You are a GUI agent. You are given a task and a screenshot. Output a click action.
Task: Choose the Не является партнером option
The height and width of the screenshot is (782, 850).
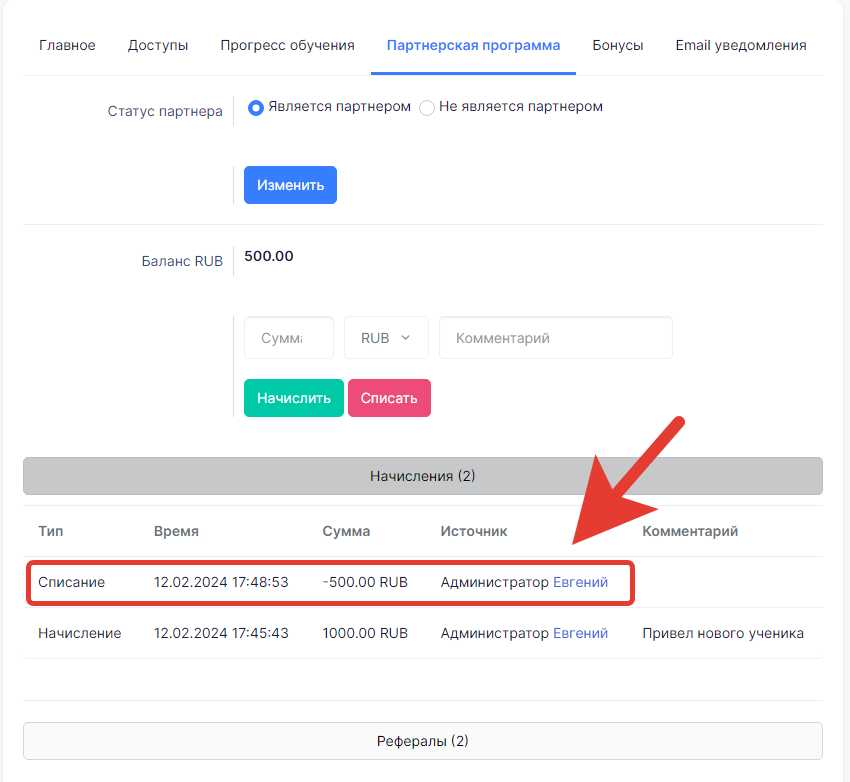427,108
